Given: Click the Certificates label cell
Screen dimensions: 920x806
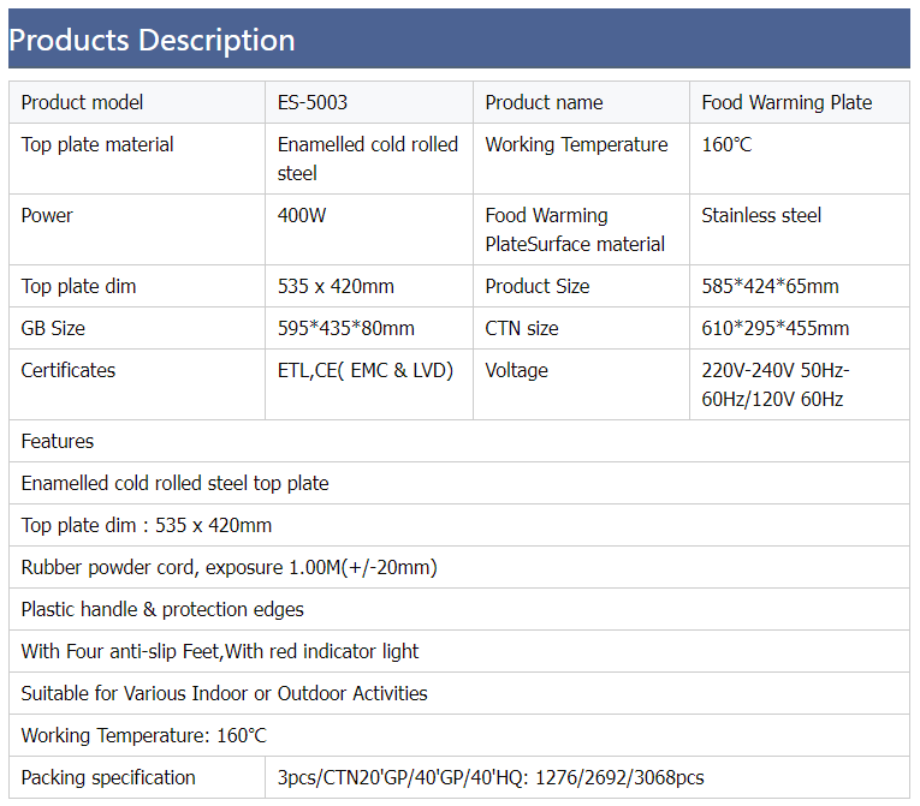Looking at the screenshot, I should pos(68,371).
